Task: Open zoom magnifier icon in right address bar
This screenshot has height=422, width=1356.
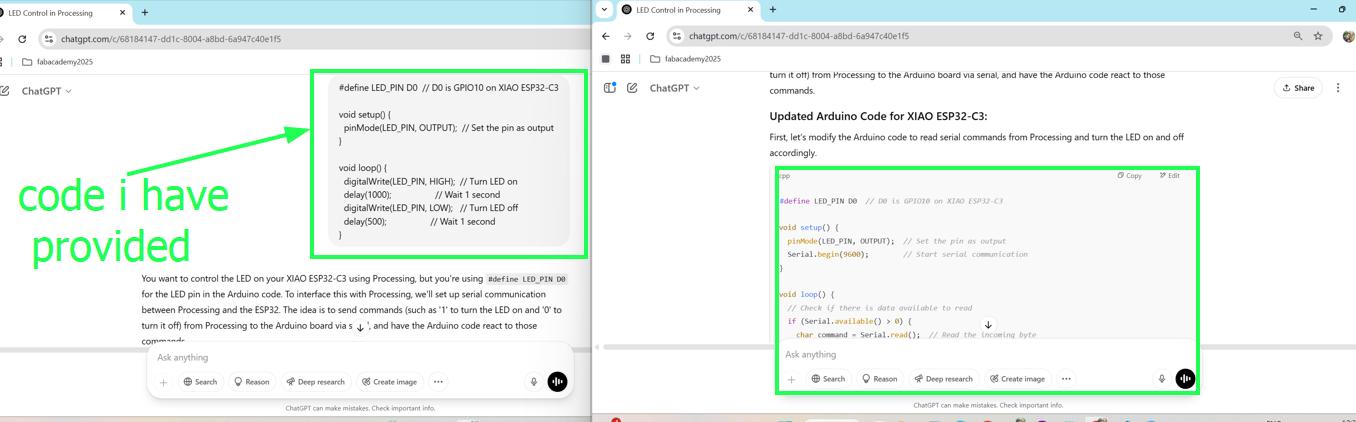Action: 1298,36
